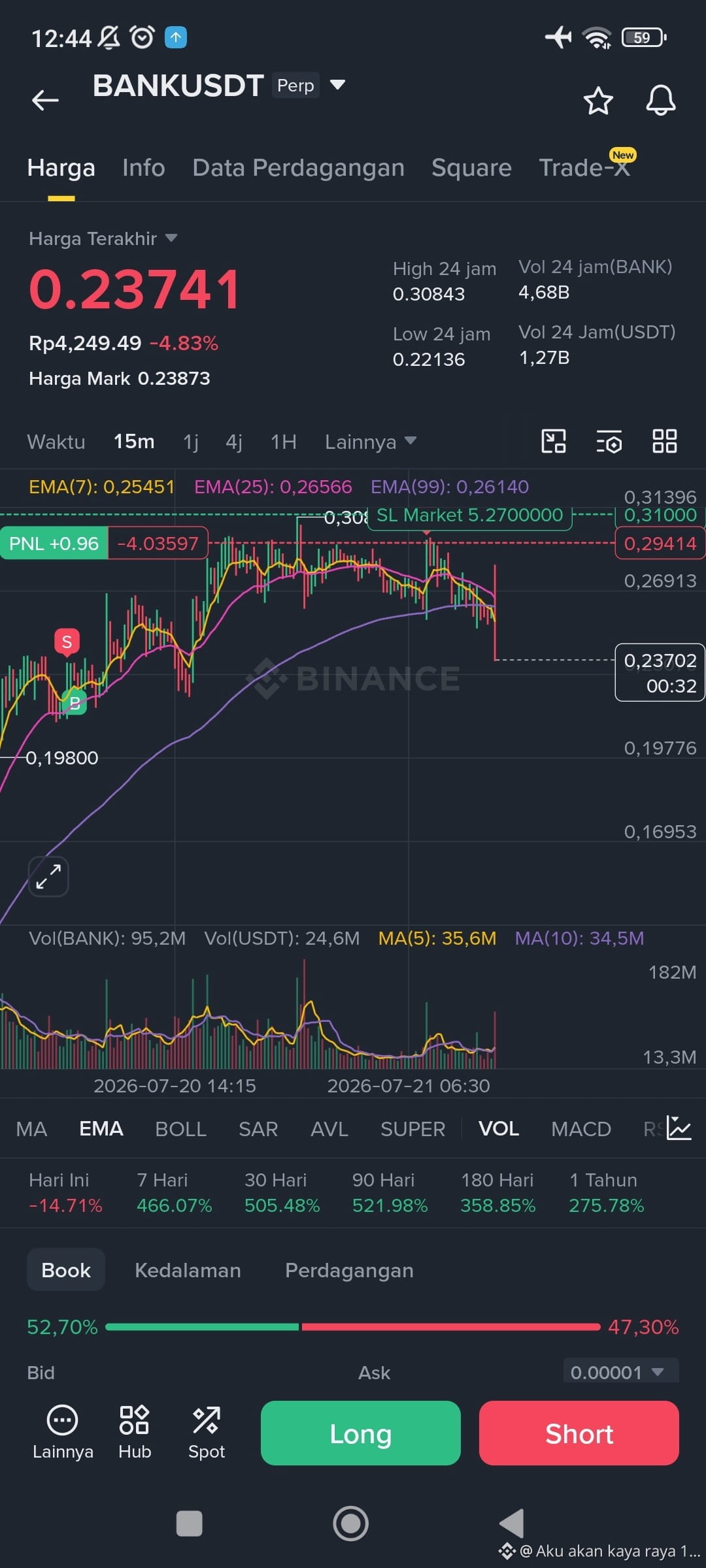Screen dimensions: 706x1568
Task: Open multi-chart grid icon
Action: (665, 441)
